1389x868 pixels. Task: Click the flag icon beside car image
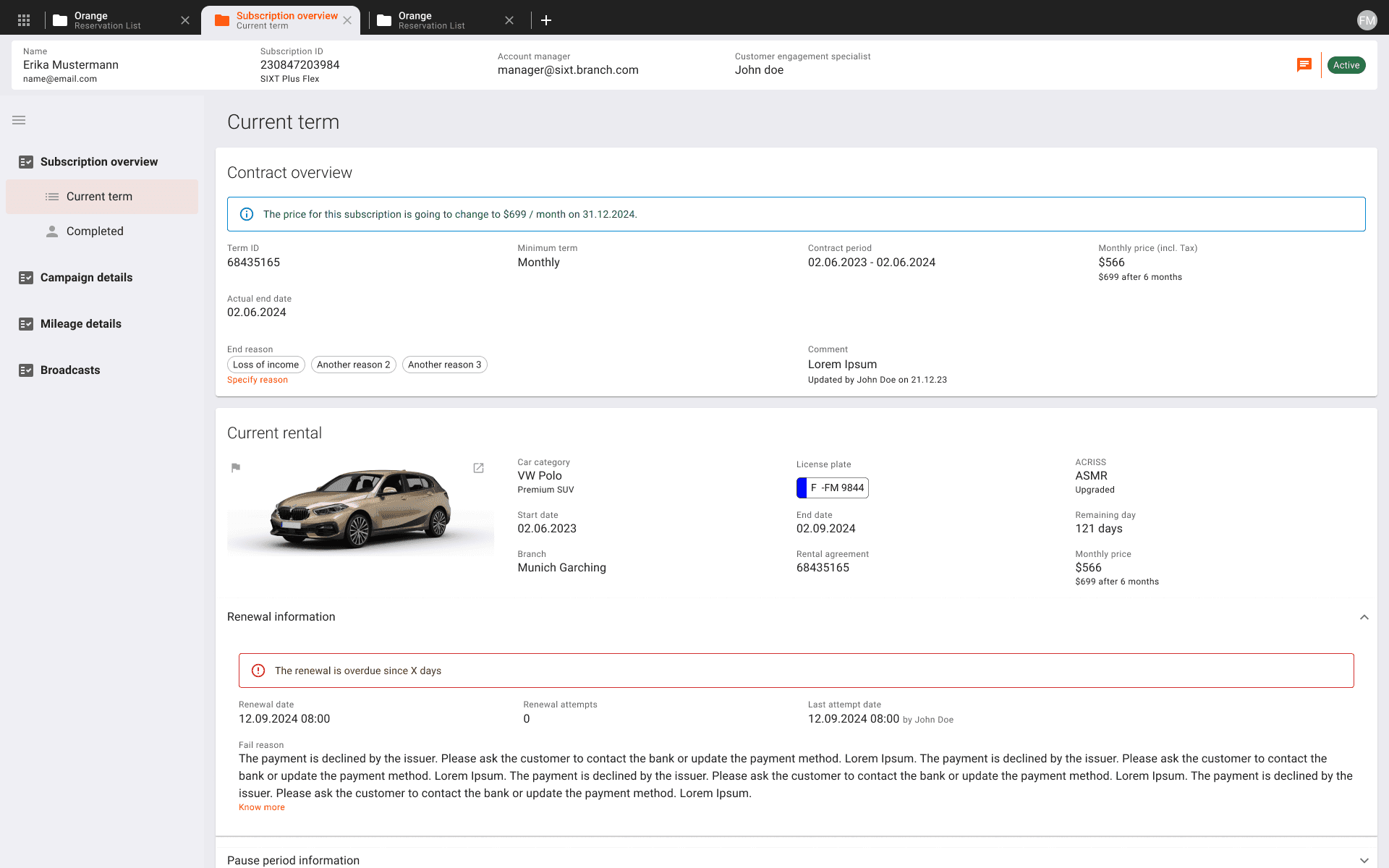tap(236, 468)
